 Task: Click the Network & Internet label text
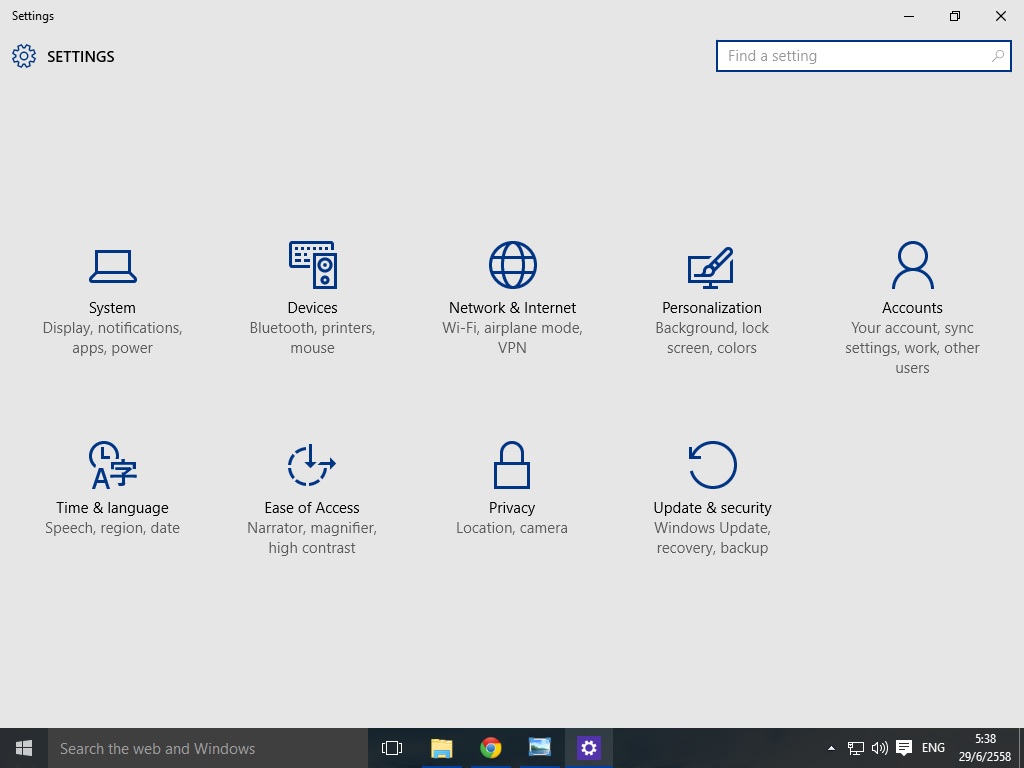pyautogui.click(x=512, y=308)
